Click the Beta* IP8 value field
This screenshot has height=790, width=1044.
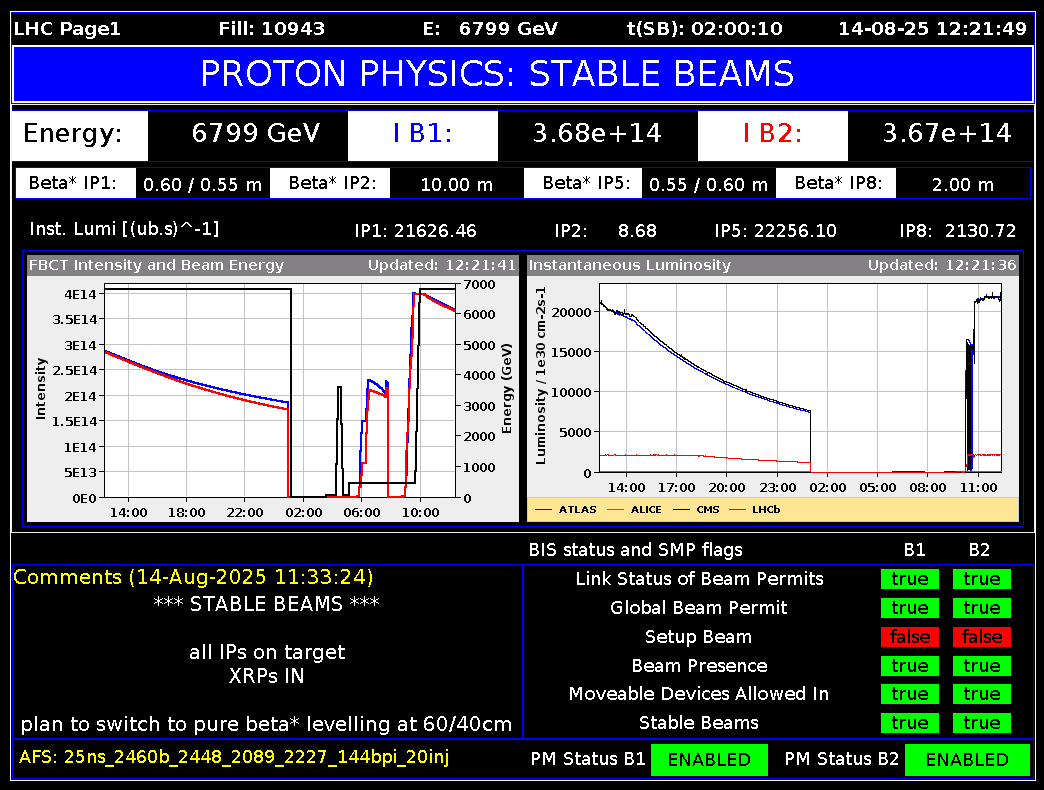(962, 184)
